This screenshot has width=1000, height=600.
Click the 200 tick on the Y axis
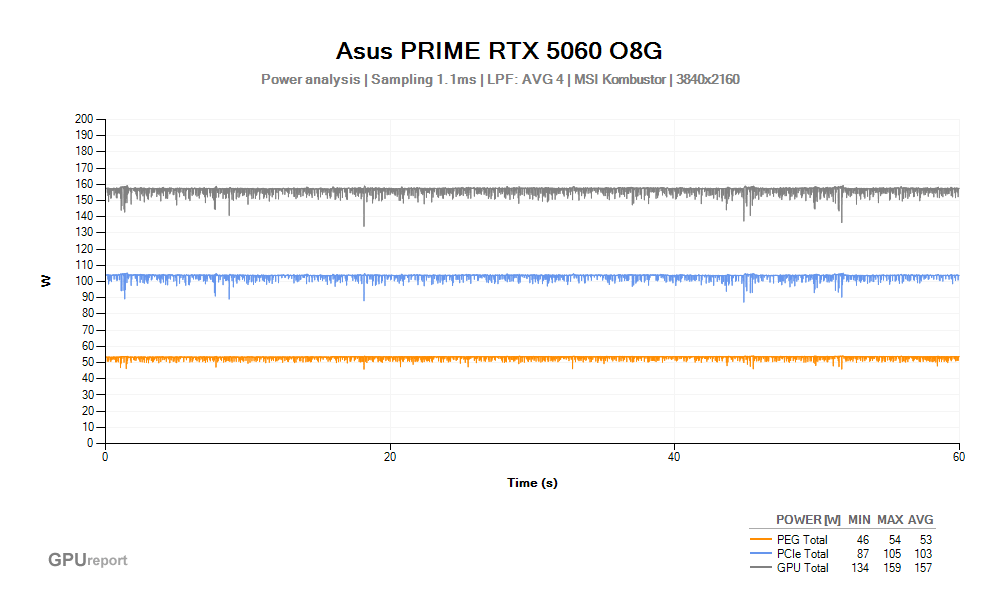pos(84,119)
